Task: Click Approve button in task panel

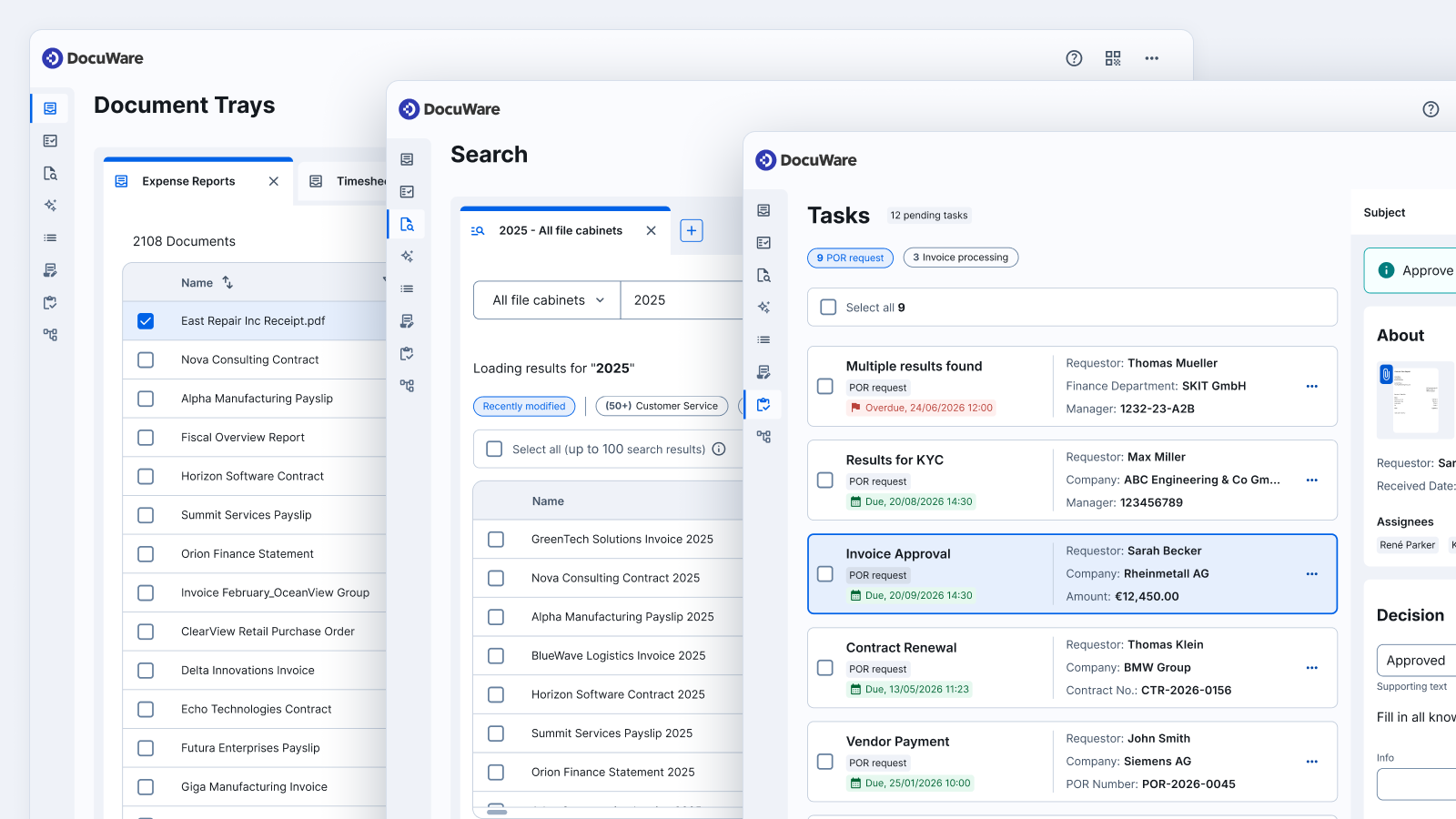Action: [x=1410, y=270]
